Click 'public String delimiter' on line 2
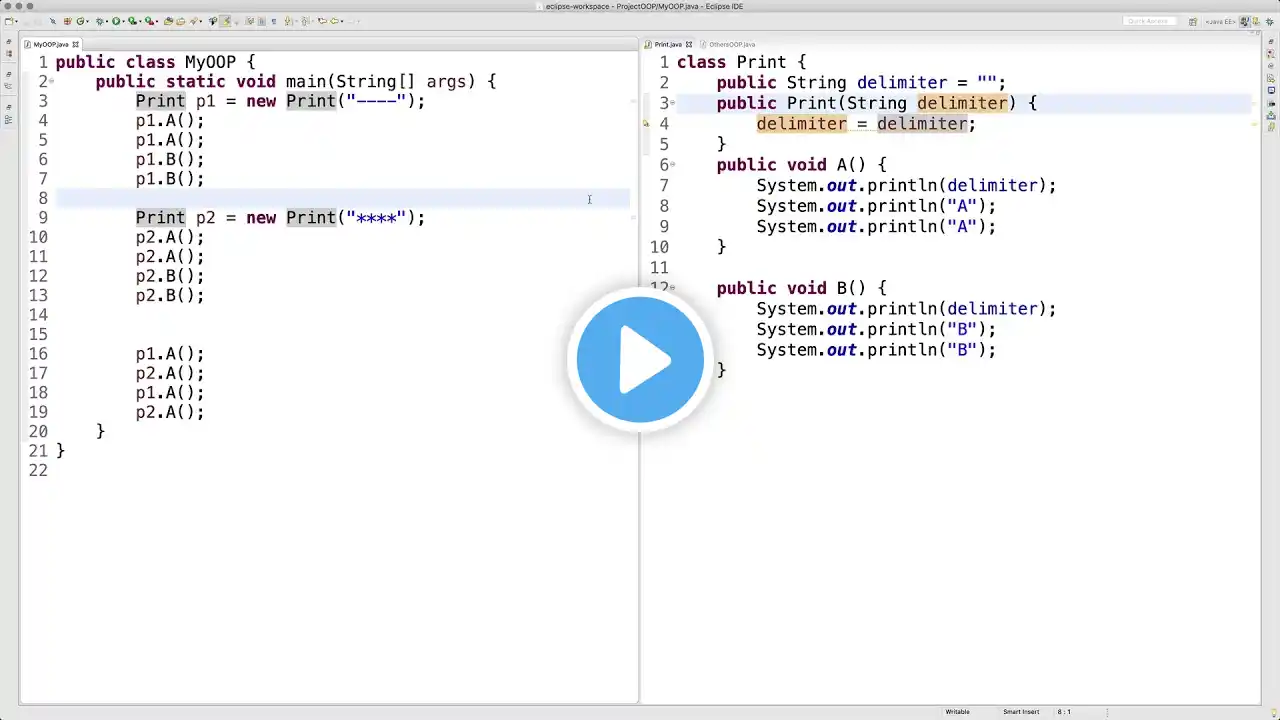This screenshot has width=1280, height=720. 832,83
